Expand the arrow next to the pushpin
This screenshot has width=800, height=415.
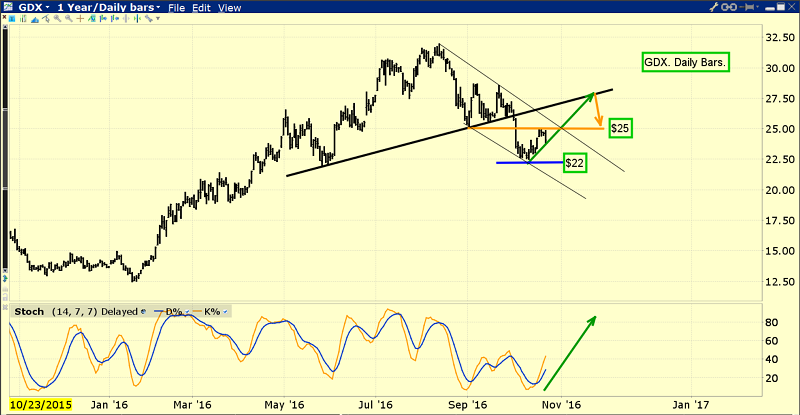tap(758, 7)
